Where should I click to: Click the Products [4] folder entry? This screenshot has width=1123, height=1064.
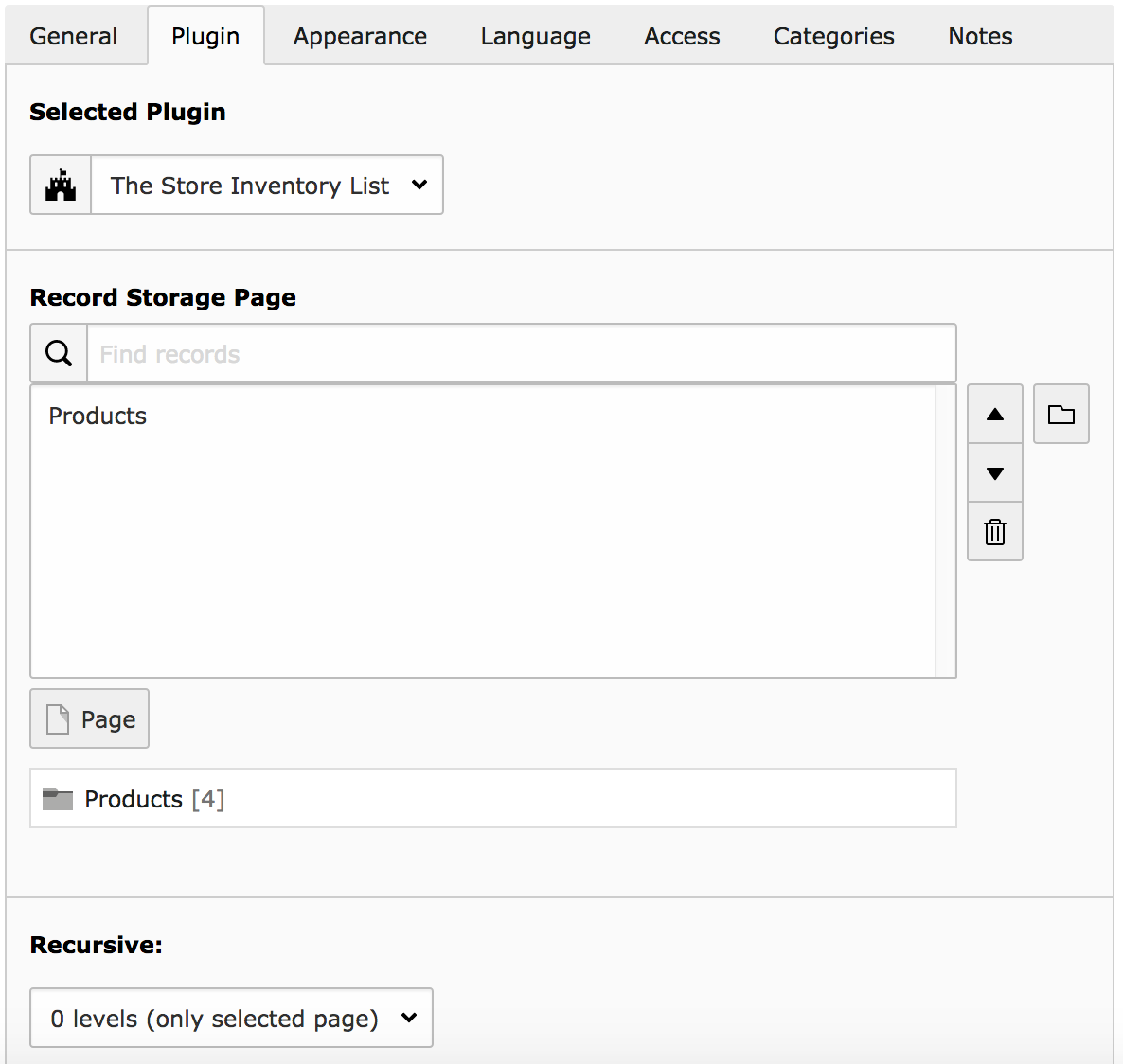coord(154,799)
